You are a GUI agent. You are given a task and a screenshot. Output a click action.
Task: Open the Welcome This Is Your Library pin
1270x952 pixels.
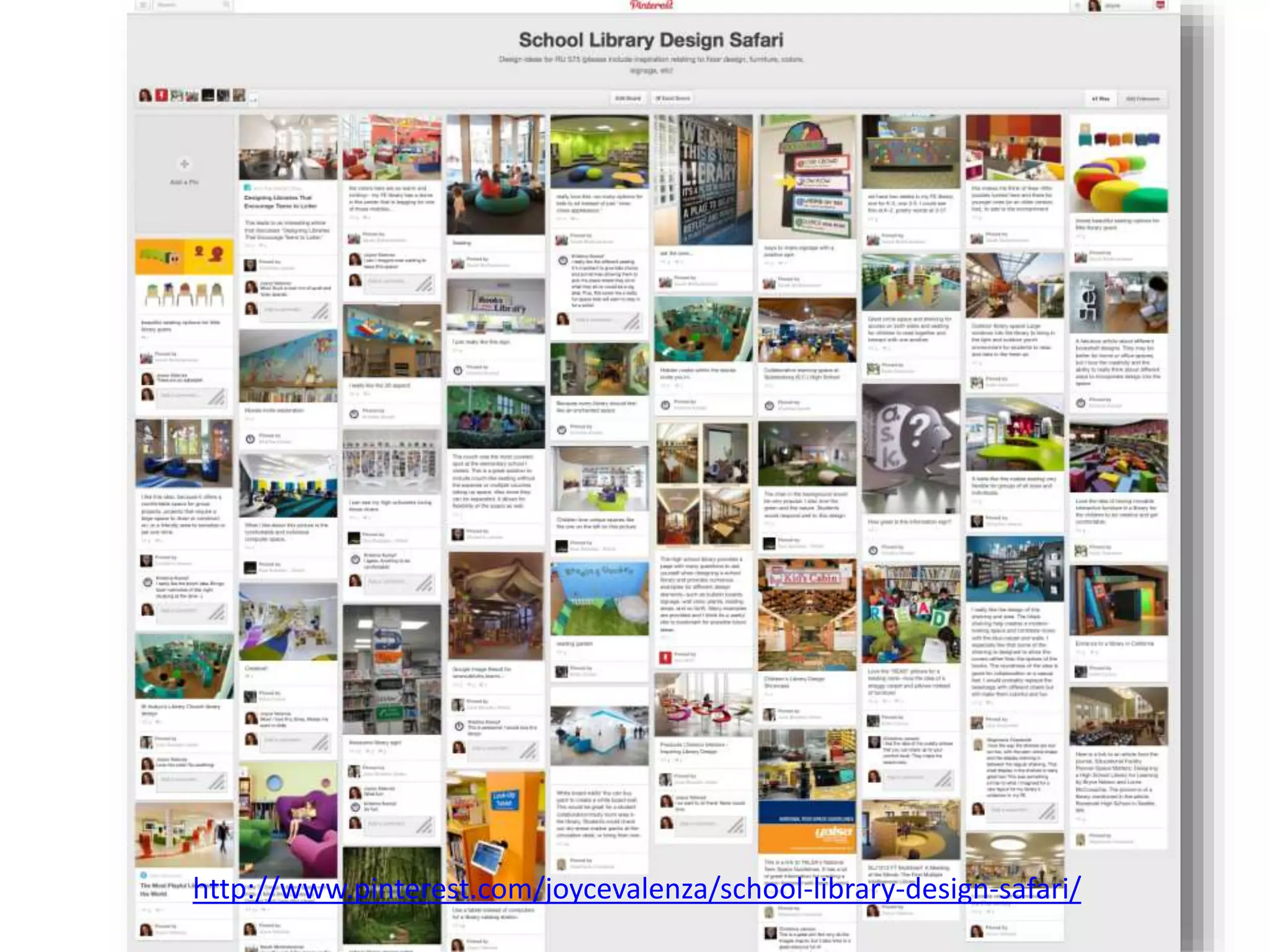703,180
